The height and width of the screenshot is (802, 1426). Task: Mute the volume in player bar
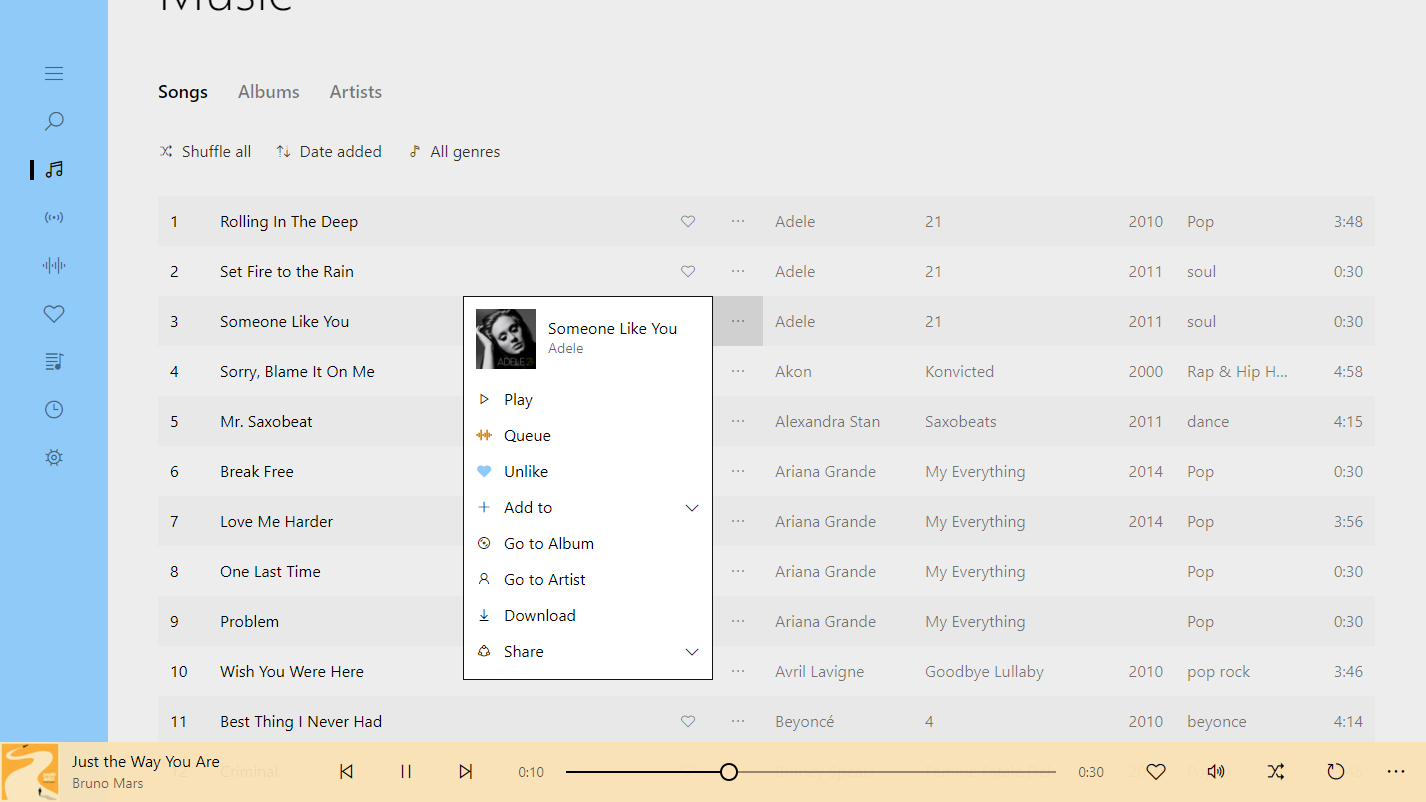point(1216,771)
